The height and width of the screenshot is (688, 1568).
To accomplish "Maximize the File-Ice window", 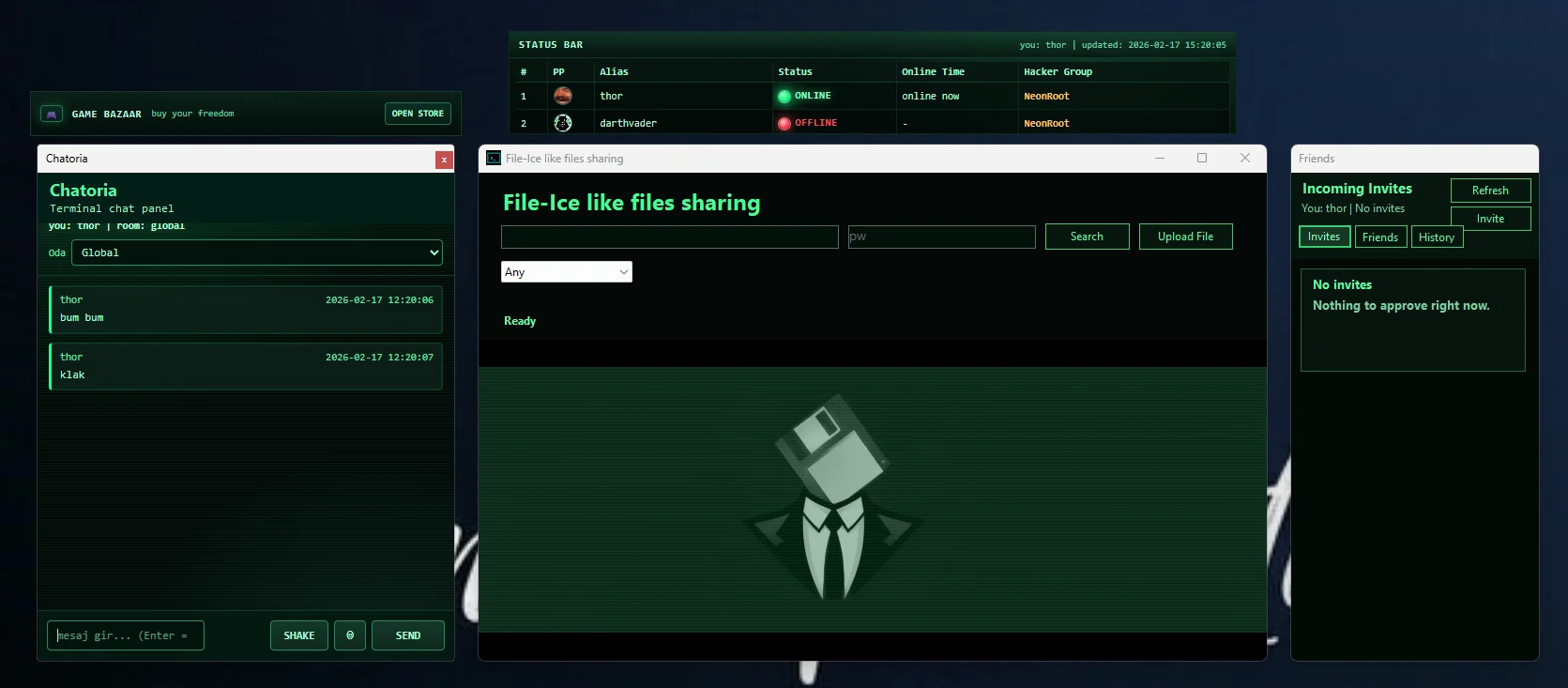I will pyautogui.click(x=1202, y=158).
